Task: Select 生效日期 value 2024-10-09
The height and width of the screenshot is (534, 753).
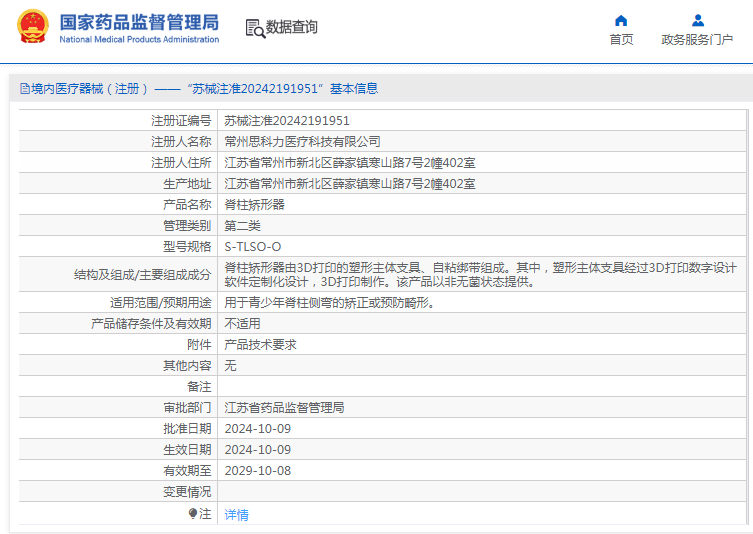Action: pos(257,450)
